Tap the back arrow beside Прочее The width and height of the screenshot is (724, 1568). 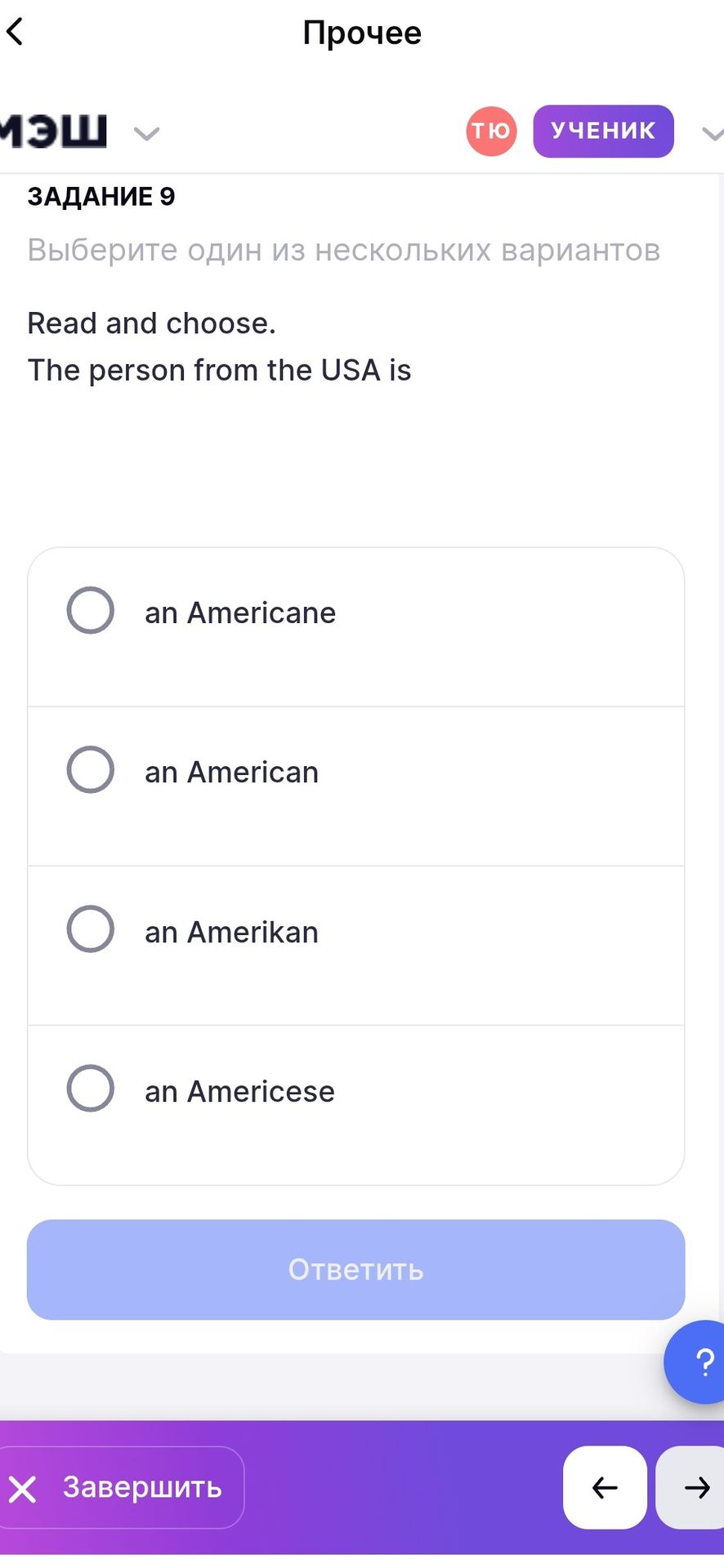pyautogui.click(x=15, y=33)
